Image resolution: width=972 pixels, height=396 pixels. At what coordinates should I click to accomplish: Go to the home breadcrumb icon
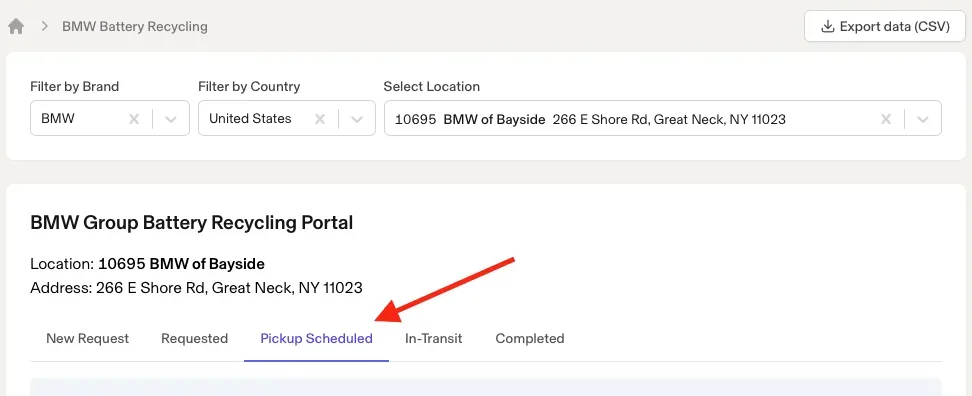[16, 27]
